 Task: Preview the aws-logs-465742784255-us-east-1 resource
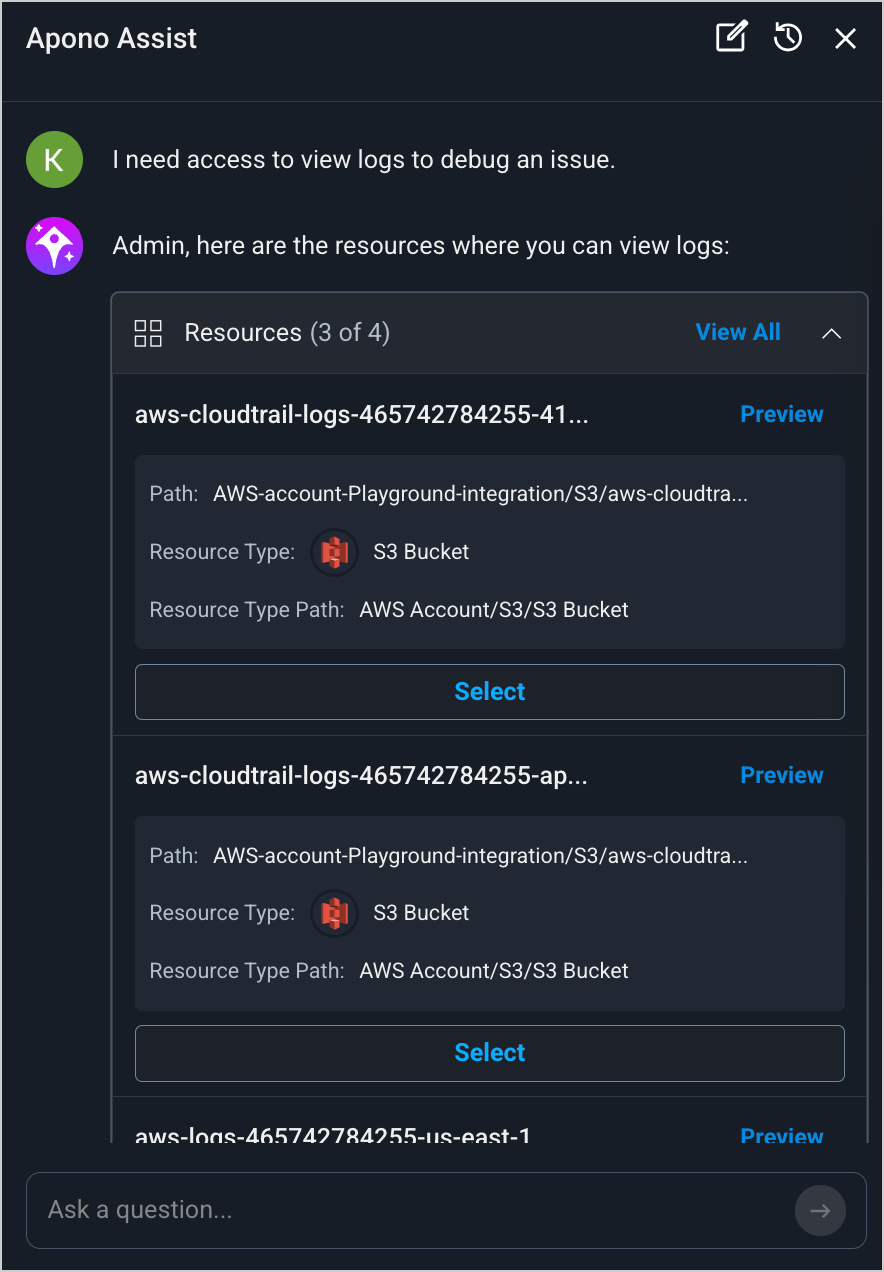(781, 1135)
